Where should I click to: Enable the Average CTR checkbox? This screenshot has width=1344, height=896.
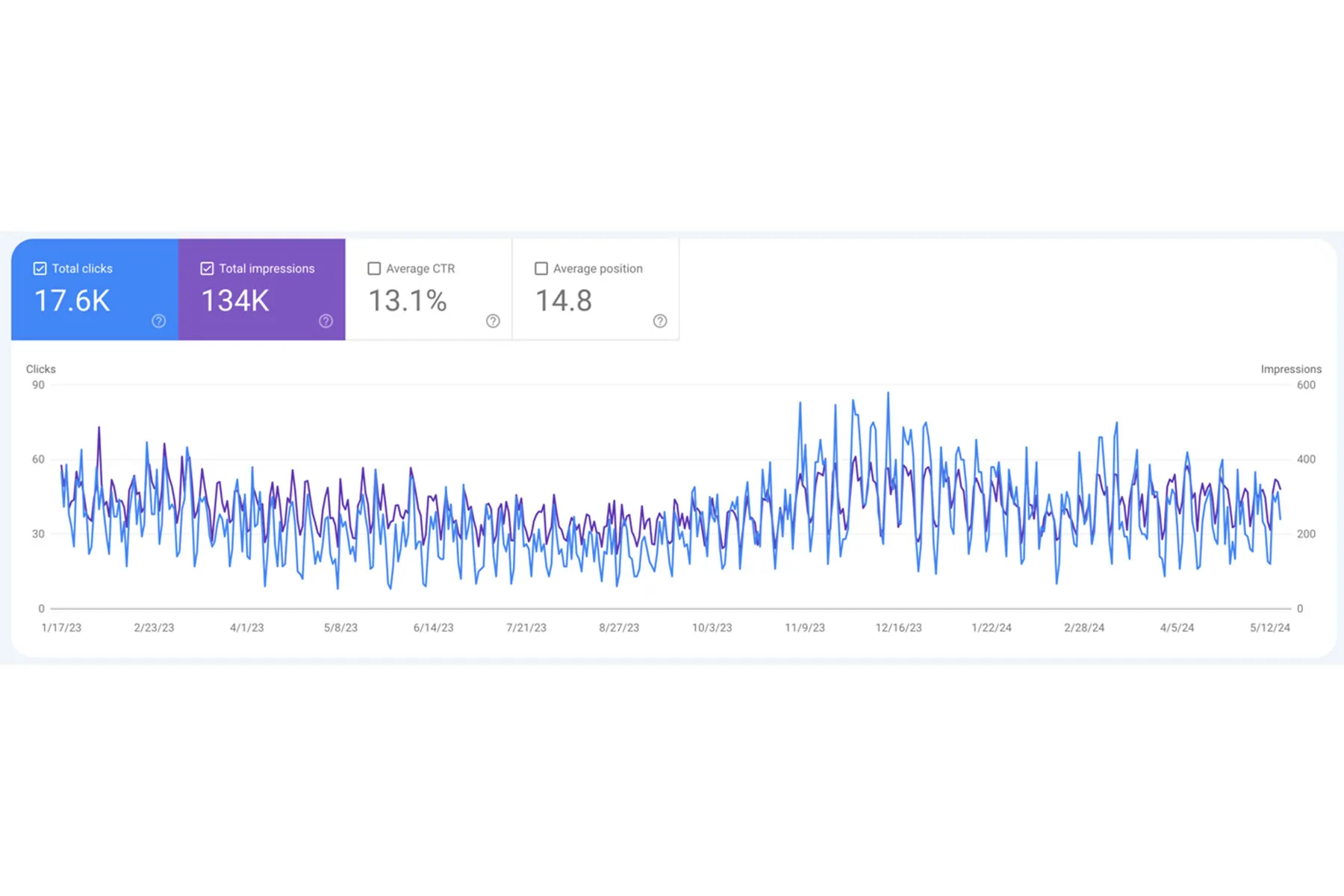[374, 269]
